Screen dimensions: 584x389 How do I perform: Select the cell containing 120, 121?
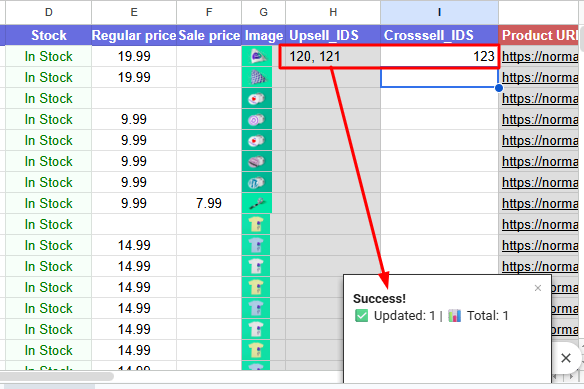pyautogui.click(x=333, y=56)
